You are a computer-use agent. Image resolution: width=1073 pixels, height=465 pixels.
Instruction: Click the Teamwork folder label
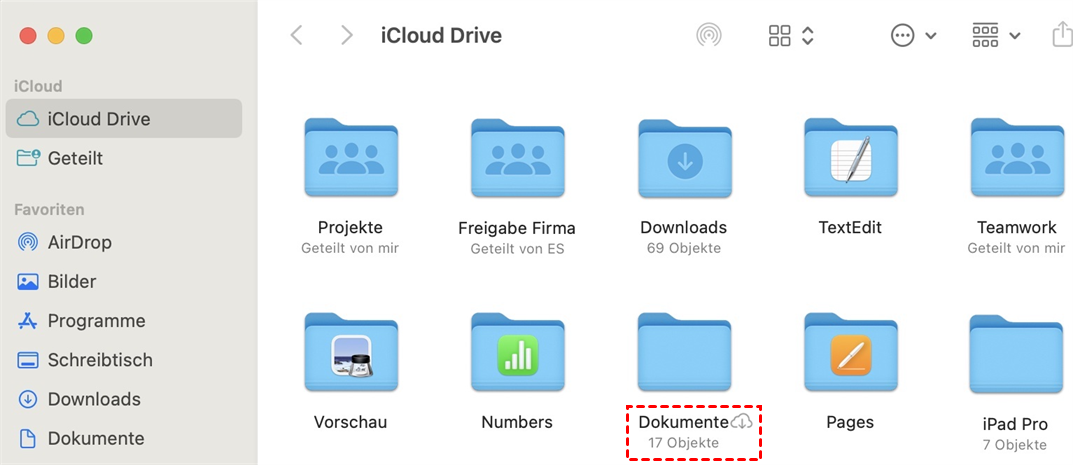click(x=1017, y=227)
